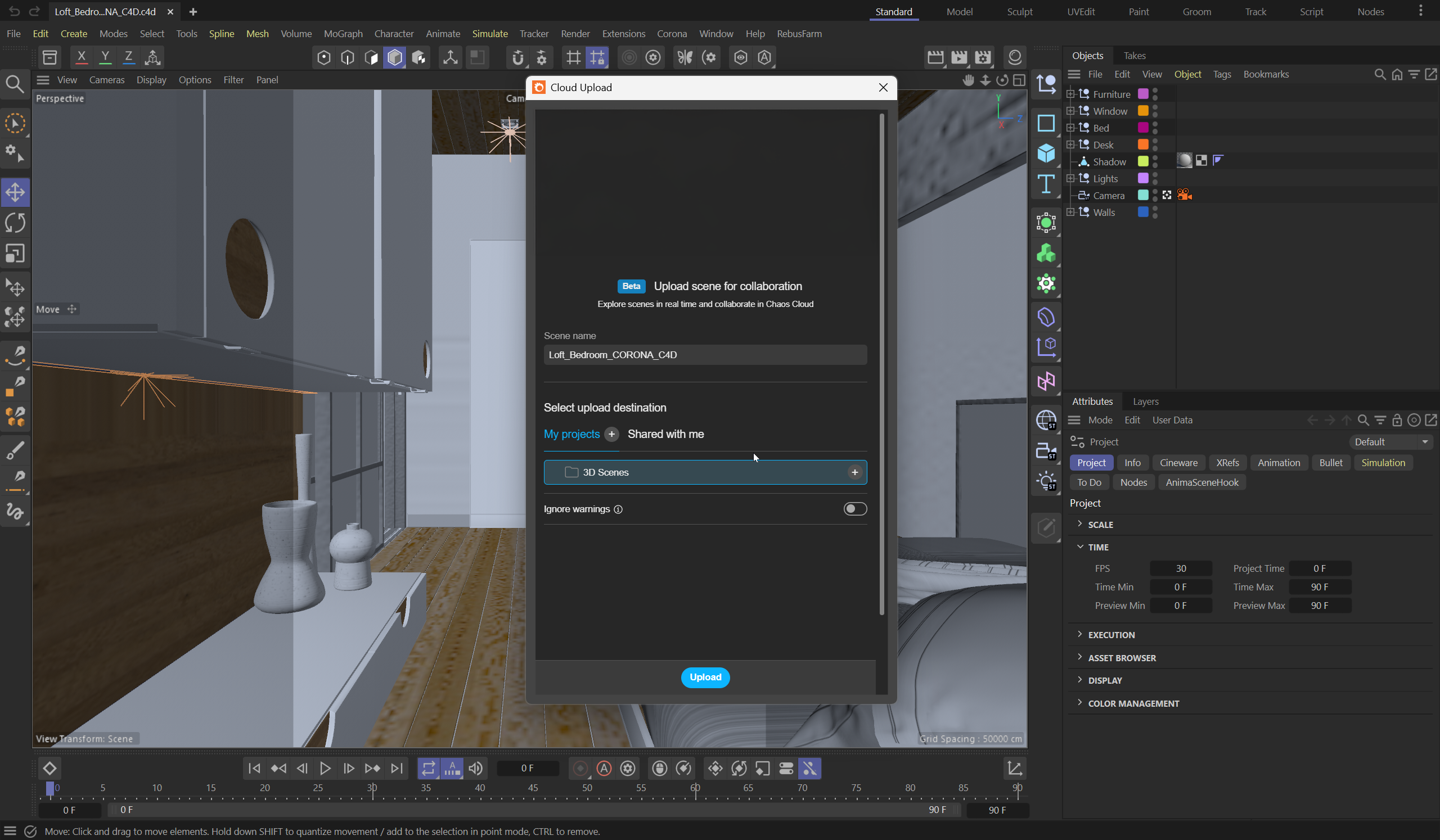Collapse the TIME section
1440x840 pixels.
(1079, 547)
